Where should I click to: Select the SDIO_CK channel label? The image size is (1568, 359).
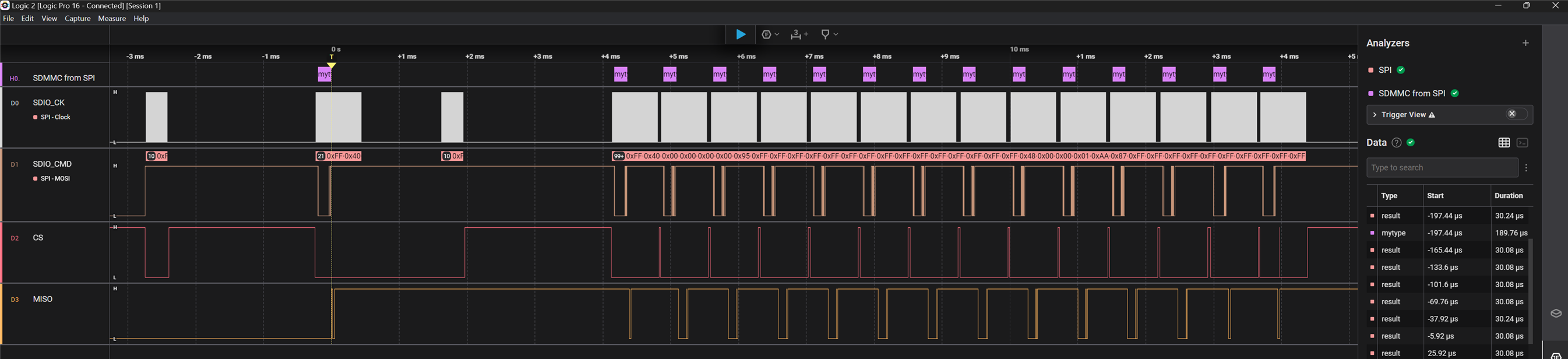(x=49, y=103)
